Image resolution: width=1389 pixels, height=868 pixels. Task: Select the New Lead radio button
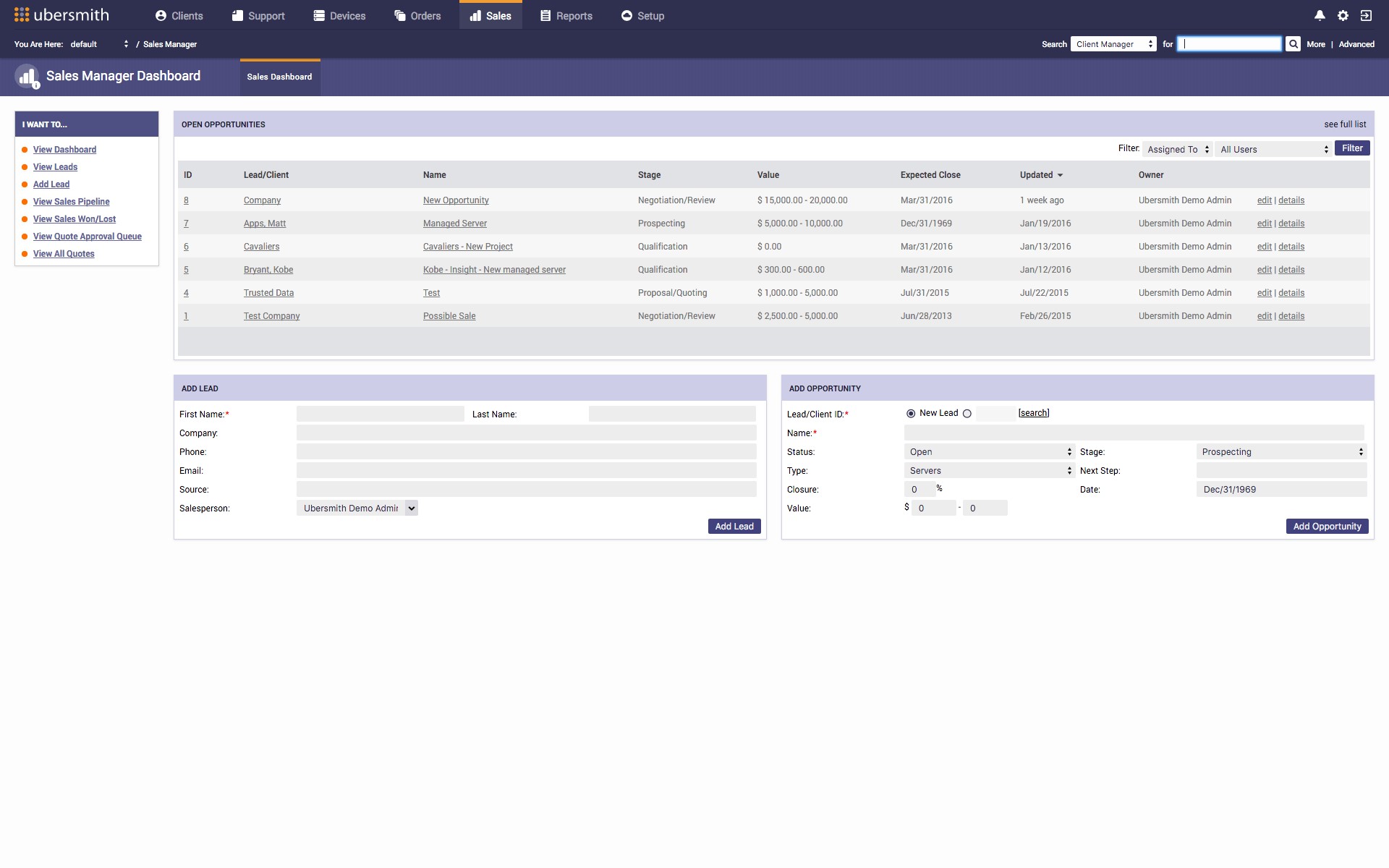point(911,414)
